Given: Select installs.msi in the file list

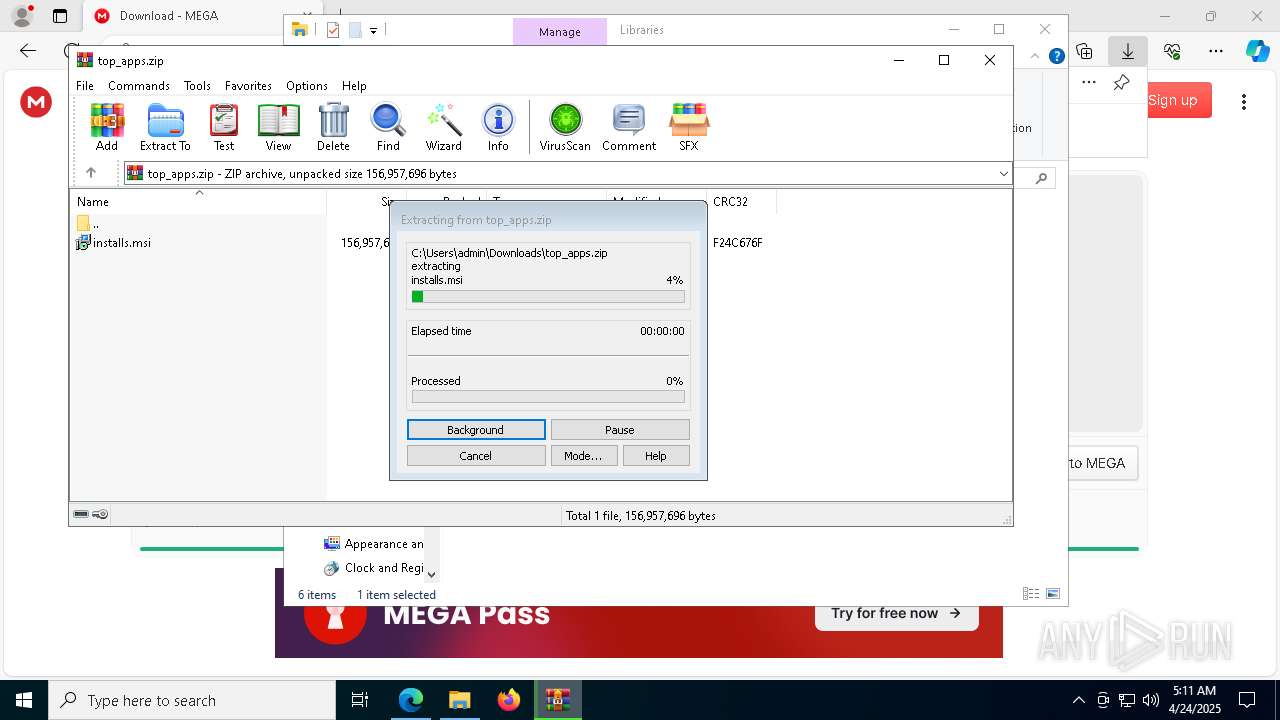Looking at the screenshot, I should [114, 243].
